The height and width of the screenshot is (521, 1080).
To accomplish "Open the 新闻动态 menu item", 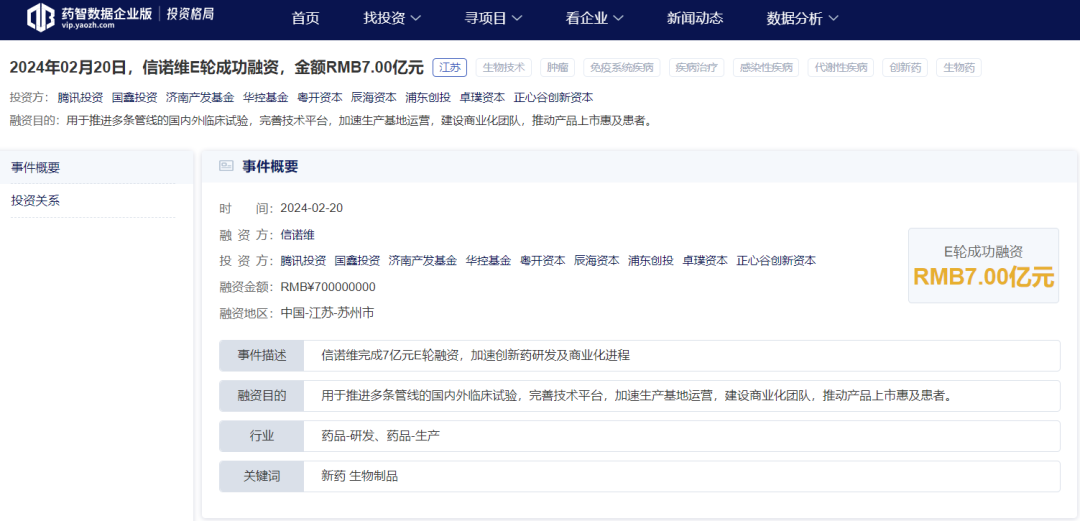I will [695, 19].
